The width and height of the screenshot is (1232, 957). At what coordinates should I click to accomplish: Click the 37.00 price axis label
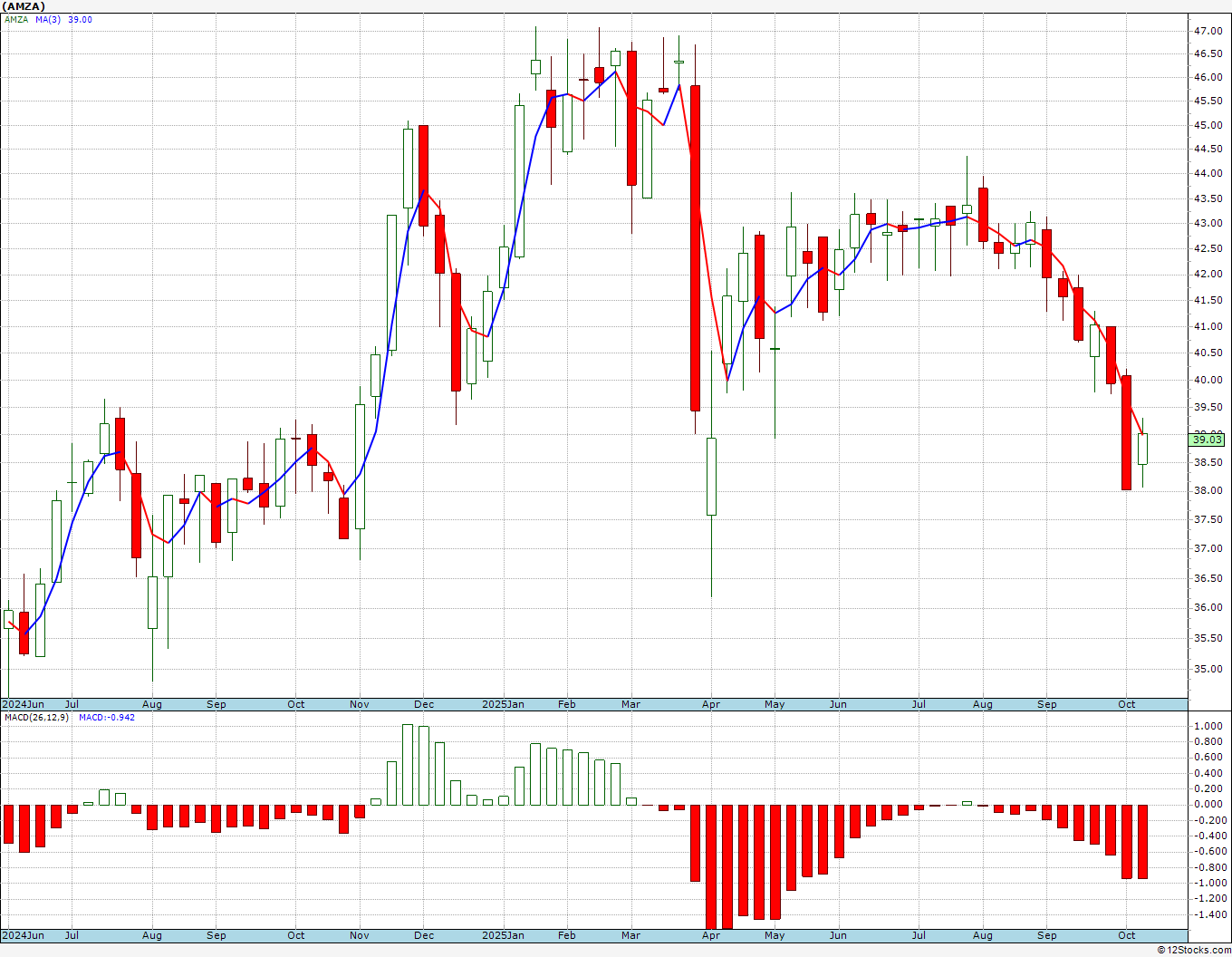pos(1208,548)
